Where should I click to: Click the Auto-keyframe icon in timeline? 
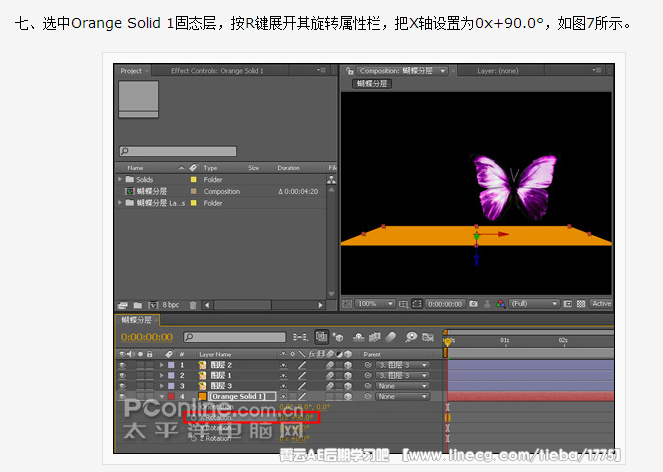click(428, 337)
